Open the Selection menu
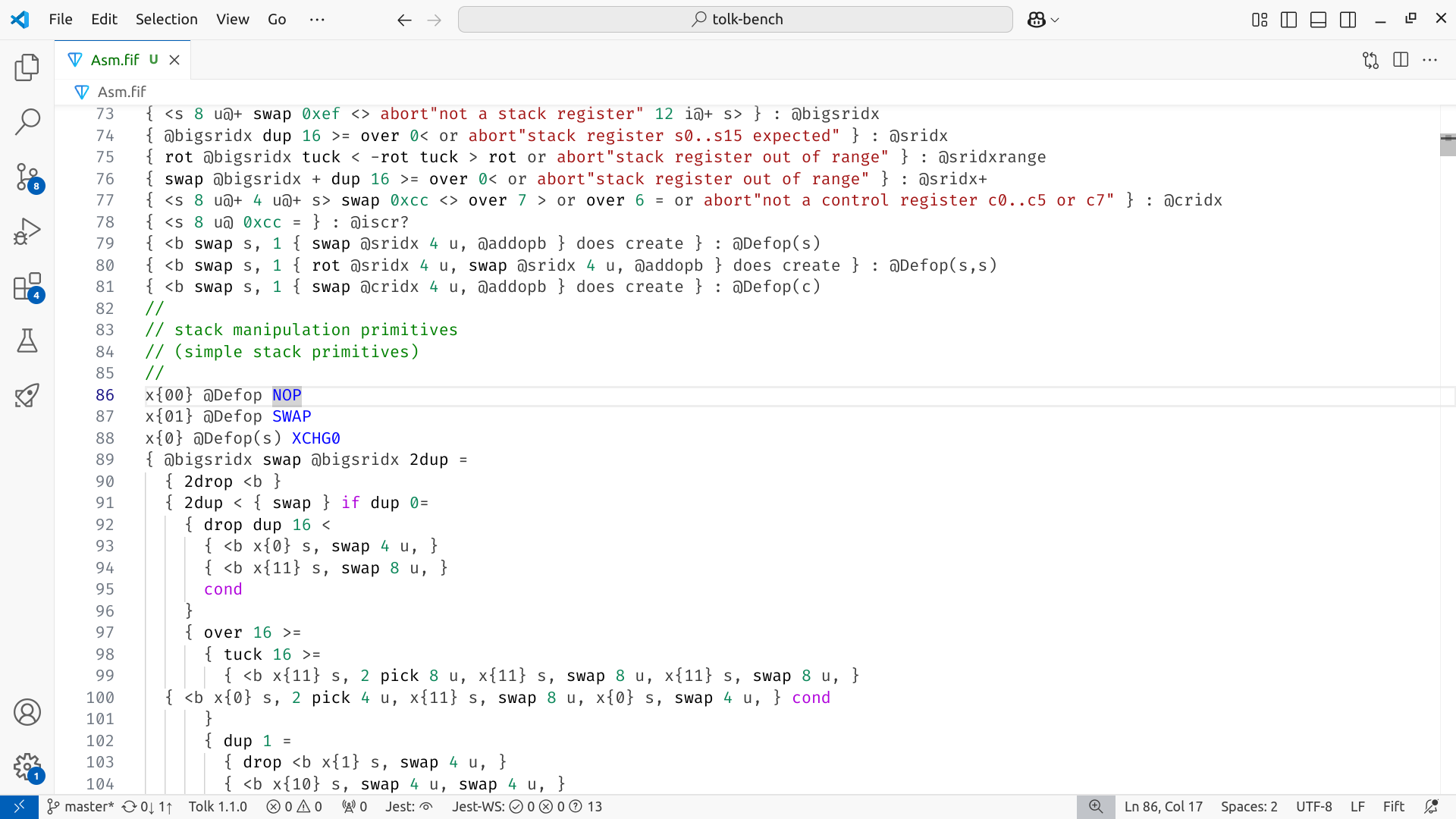This screenshot has width=1456, height=819. click(167, 20)
